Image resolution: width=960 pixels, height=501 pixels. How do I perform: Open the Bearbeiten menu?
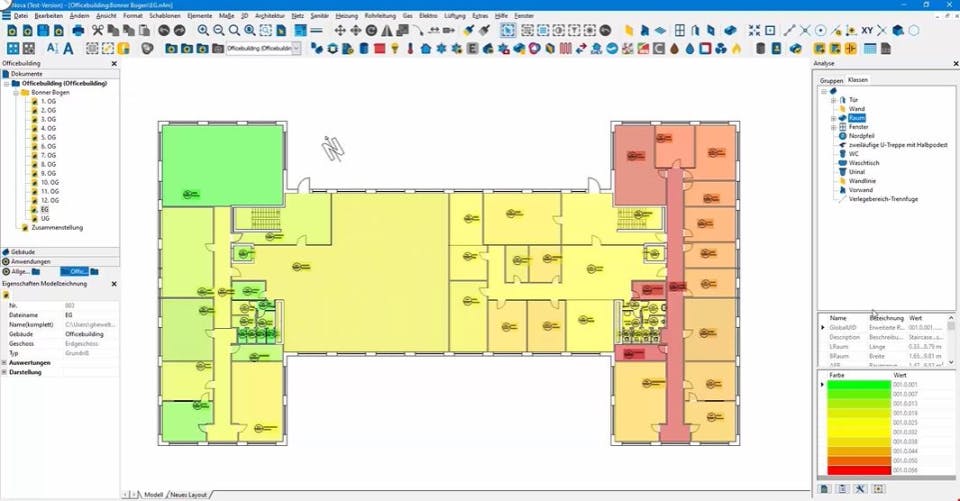pyautogui.click(x=48, y=15)
